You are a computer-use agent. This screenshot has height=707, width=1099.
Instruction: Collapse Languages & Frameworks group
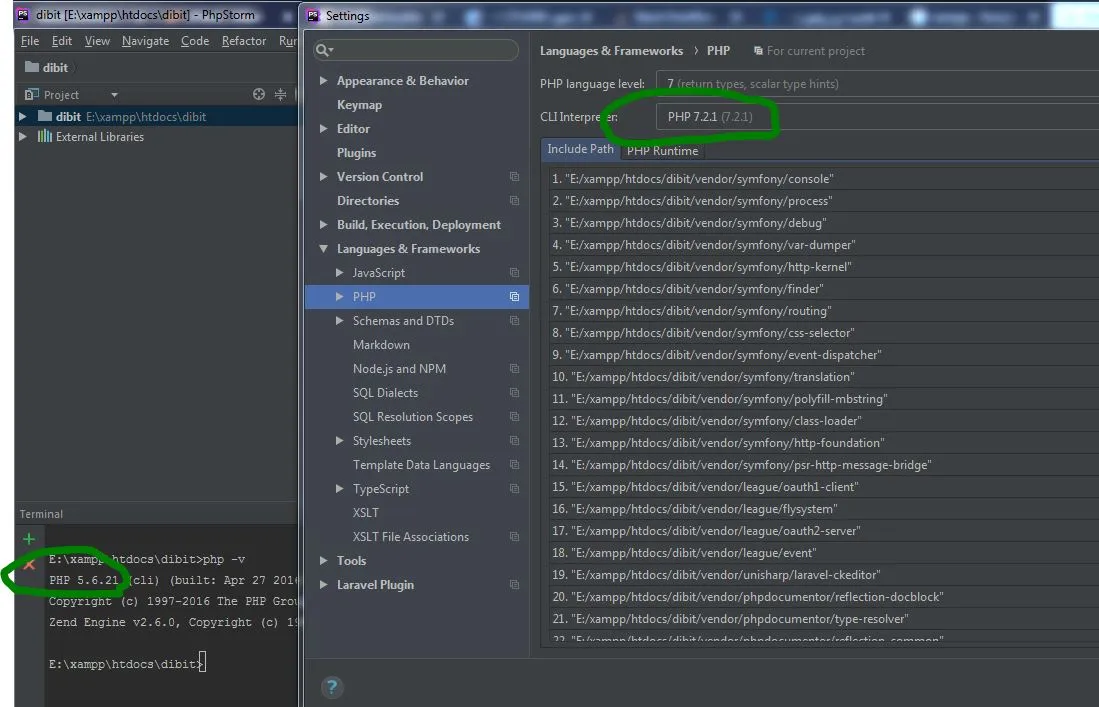[323, 248]
